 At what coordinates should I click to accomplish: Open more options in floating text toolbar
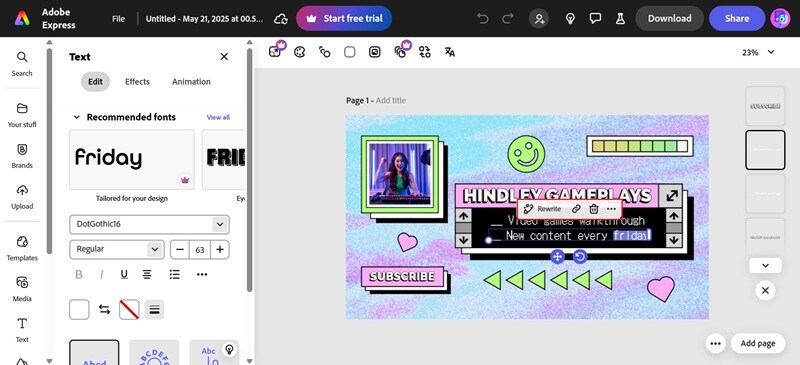[611, 209]
